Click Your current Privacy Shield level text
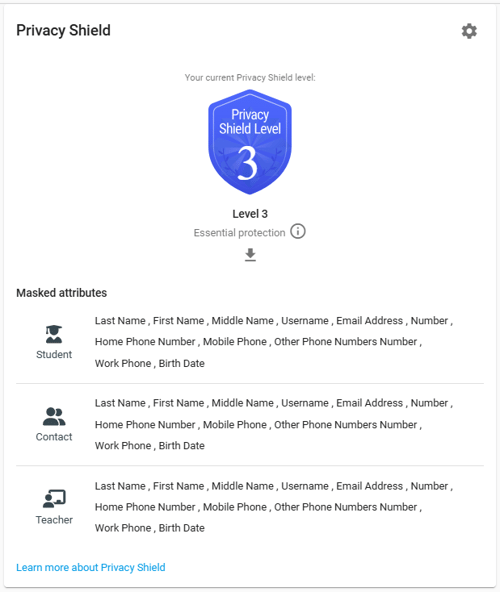Screen dimensions: 500x592 (250, 77)
